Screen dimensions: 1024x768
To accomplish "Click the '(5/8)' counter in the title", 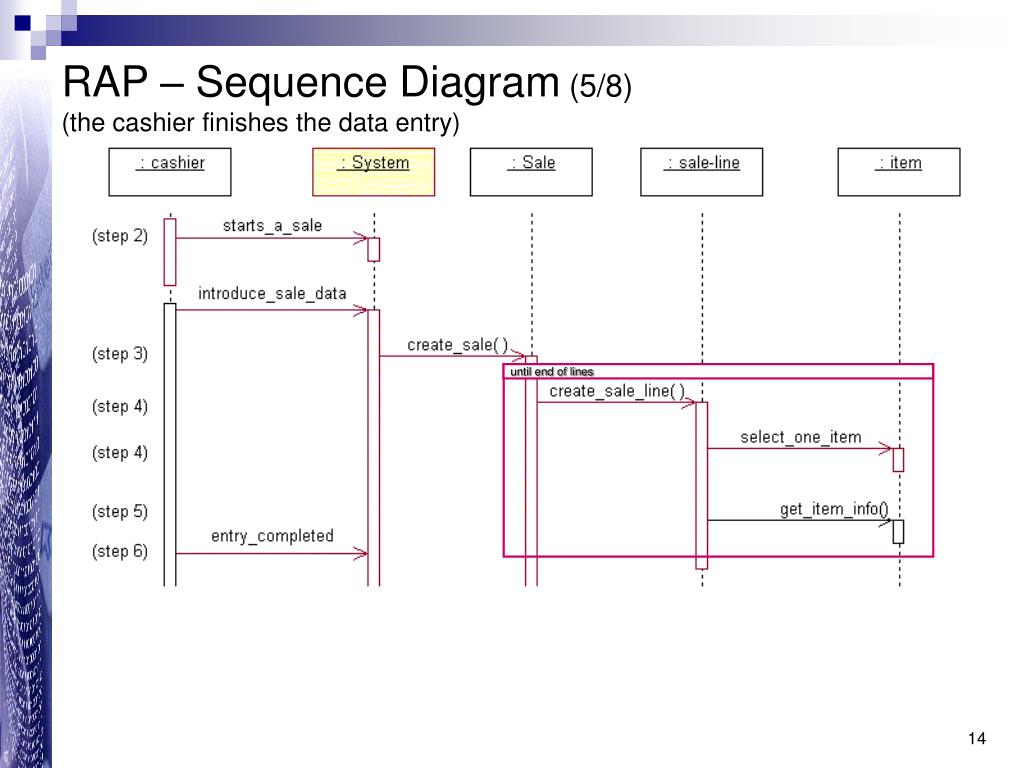I will (601, 86).
